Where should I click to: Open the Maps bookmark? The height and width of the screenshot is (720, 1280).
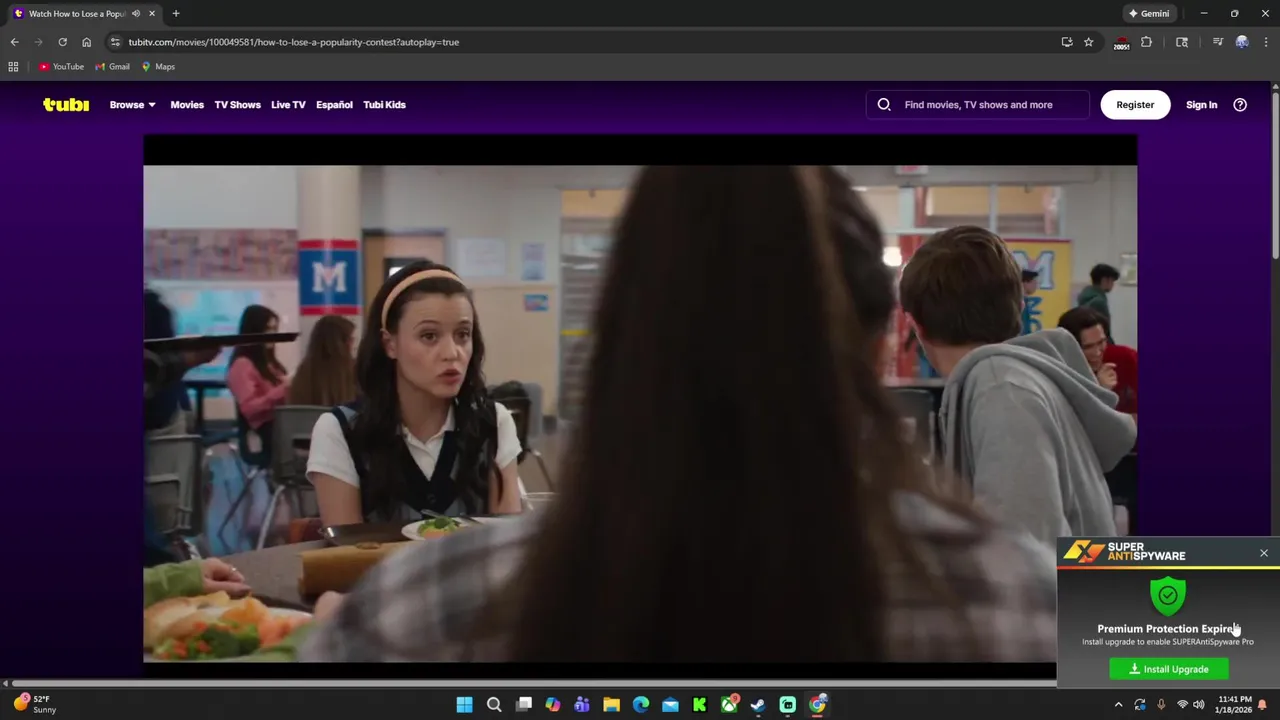coord(158,67)
